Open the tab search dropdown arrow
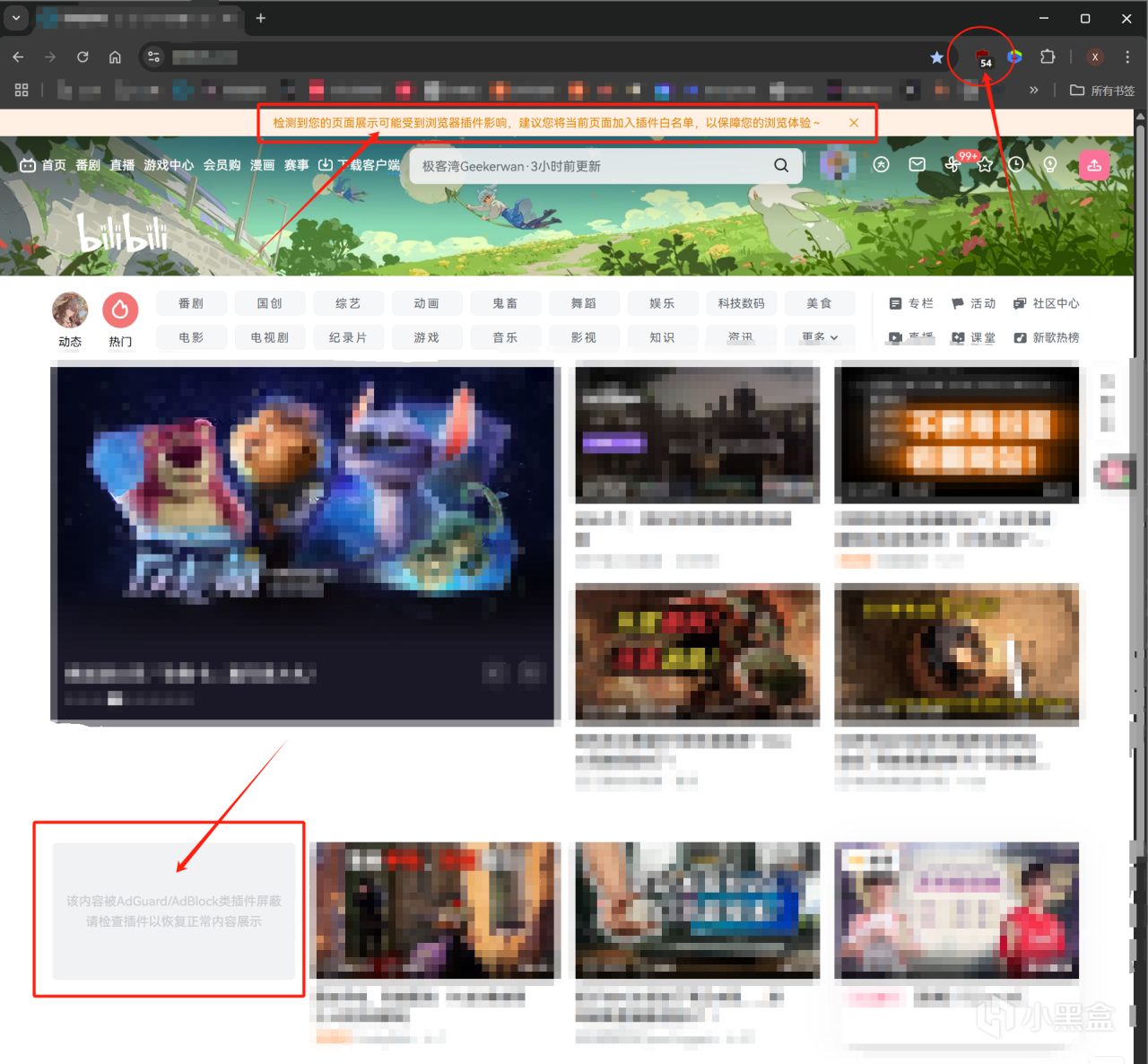Viewport: 1148px width, 1064px height. pyautogui.click(x=16, y=18)
